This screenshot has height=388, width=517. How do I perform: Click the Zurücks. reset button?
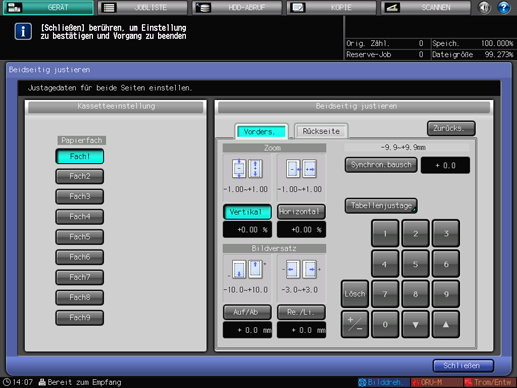tap(451, 128)
